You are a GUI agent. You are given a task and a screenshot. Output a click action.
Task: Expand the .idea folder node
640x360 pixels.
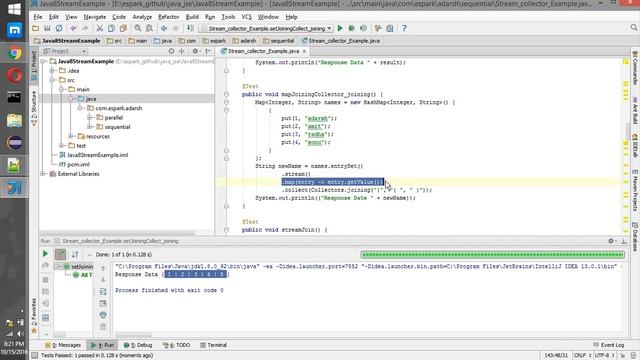(52, 71)
